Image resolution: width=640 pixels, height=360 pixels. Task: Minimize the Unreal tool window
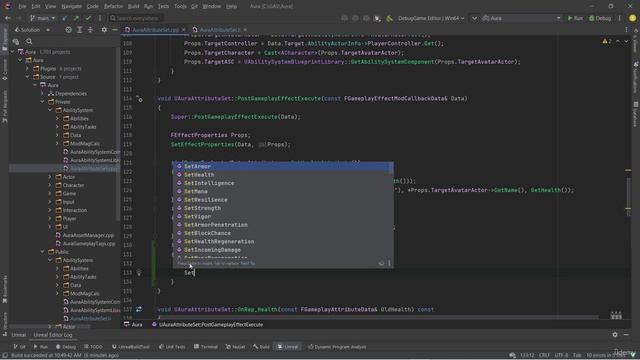point(626,335)
